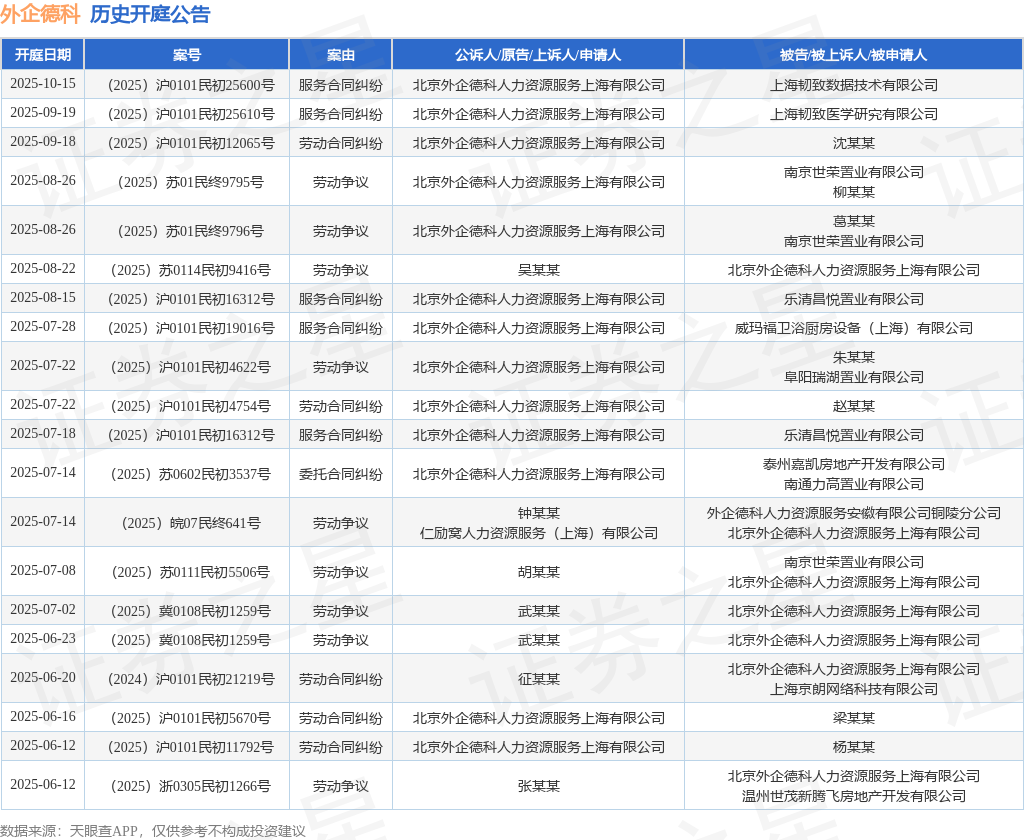The image size is (1024, 840).
Task: Click defendant 梁某某
Action: 854,718
